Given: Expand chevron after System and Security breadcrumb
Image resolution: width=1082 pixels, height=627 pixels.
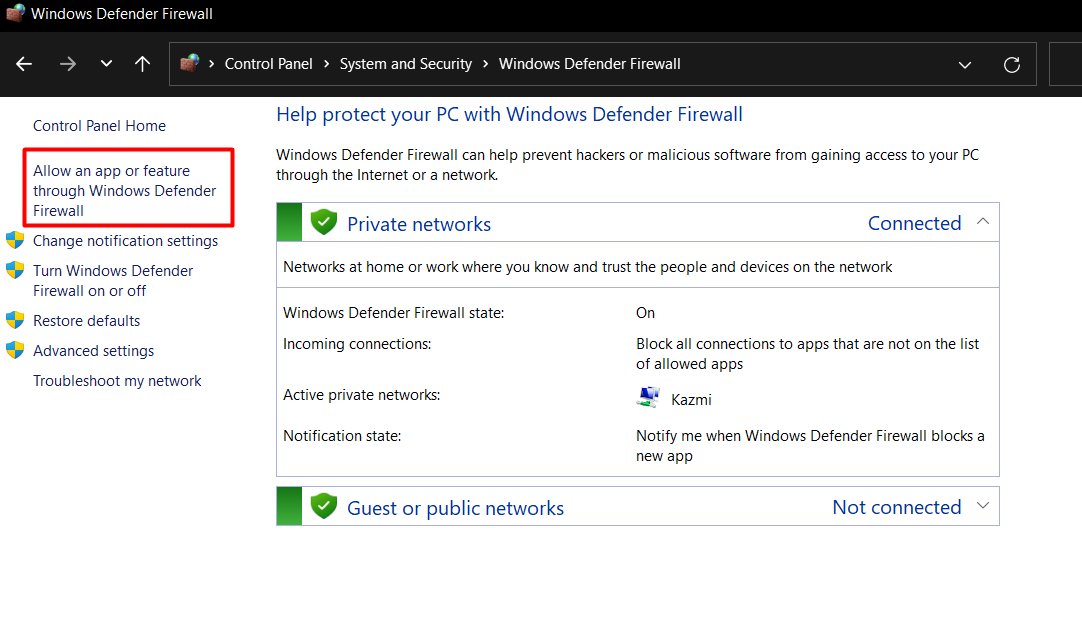Looking at the screenshot, I should point(486,64).
